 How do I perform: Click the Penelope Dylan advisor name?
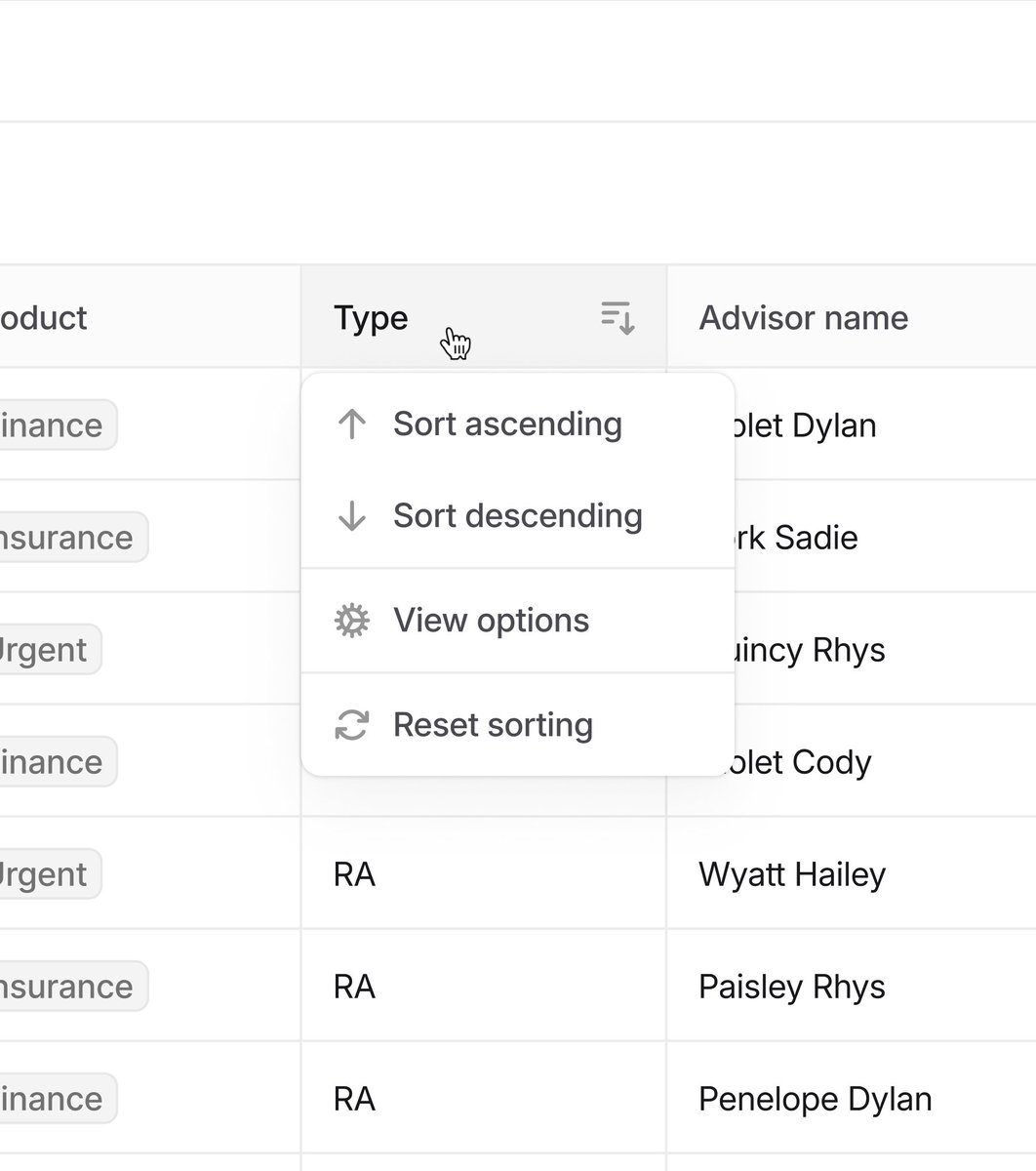tap(815, 1099)
